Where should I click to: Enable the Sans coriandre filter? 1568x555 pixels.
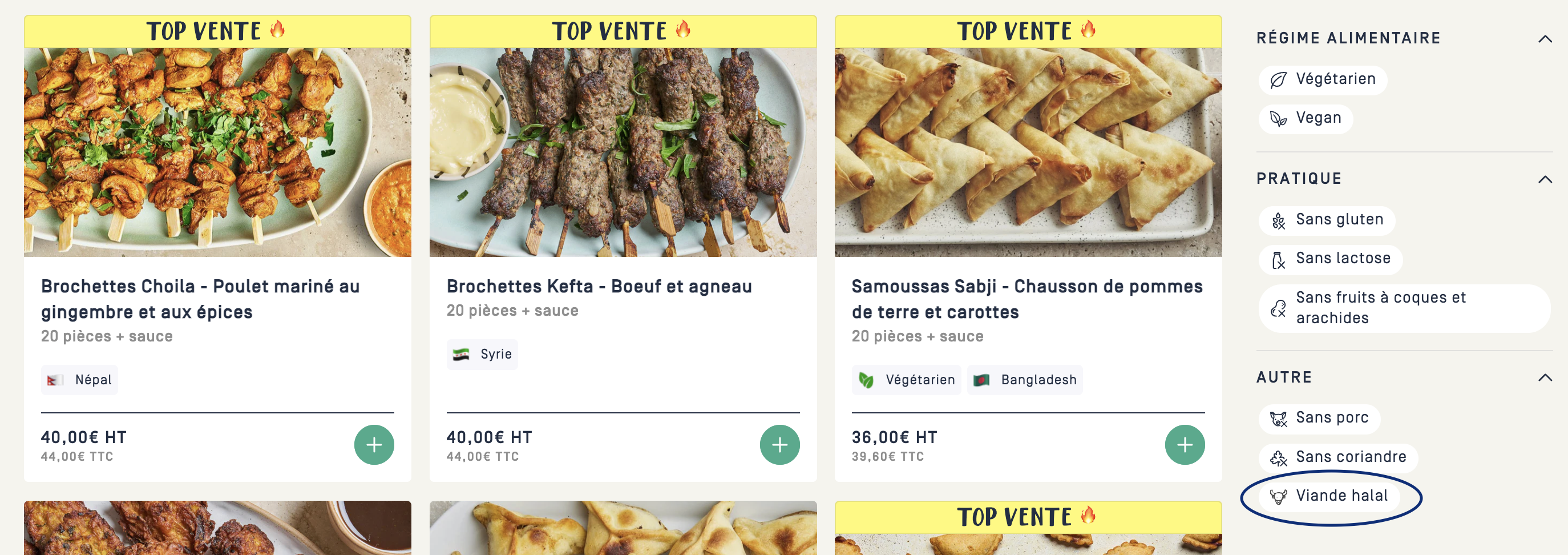pos(1338,457)
